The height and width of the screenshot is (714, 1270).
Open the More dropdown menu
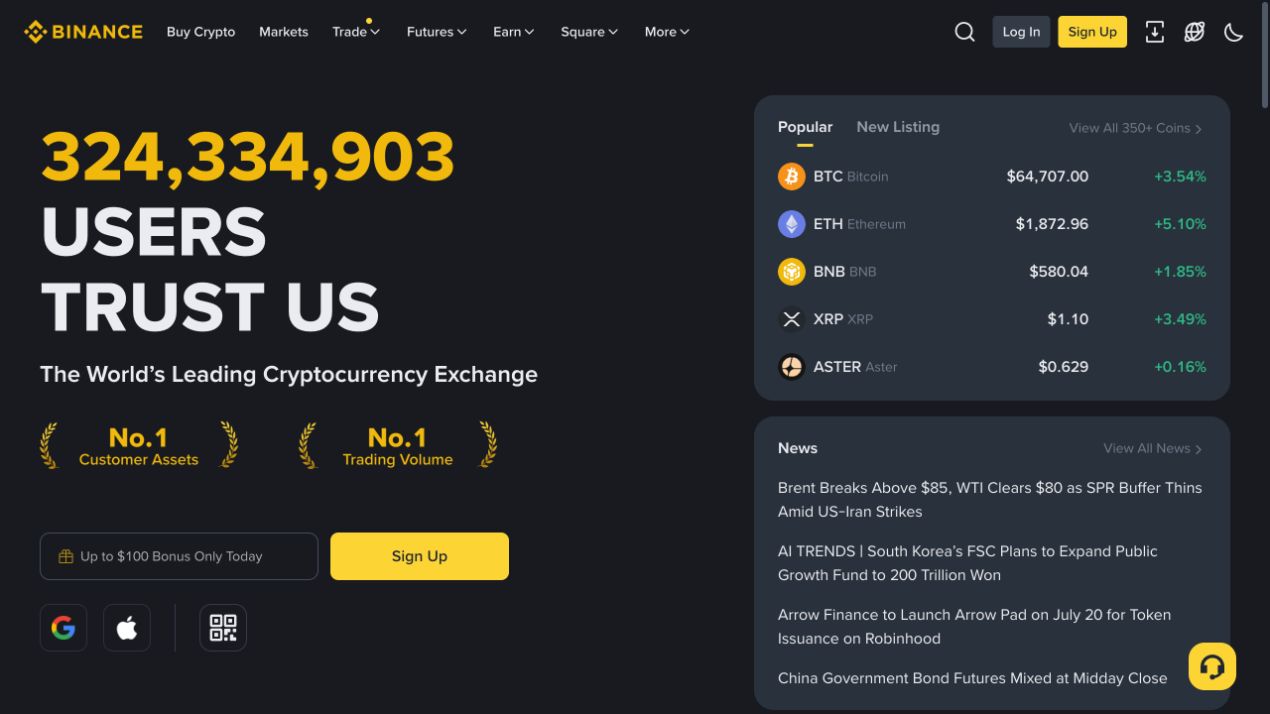pos(667,32)
